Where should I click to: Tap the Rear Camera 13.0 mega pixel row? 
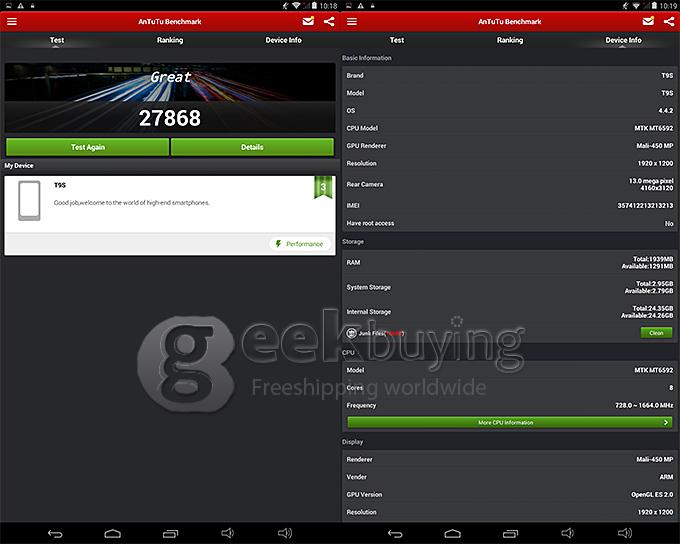coord(510,184)
